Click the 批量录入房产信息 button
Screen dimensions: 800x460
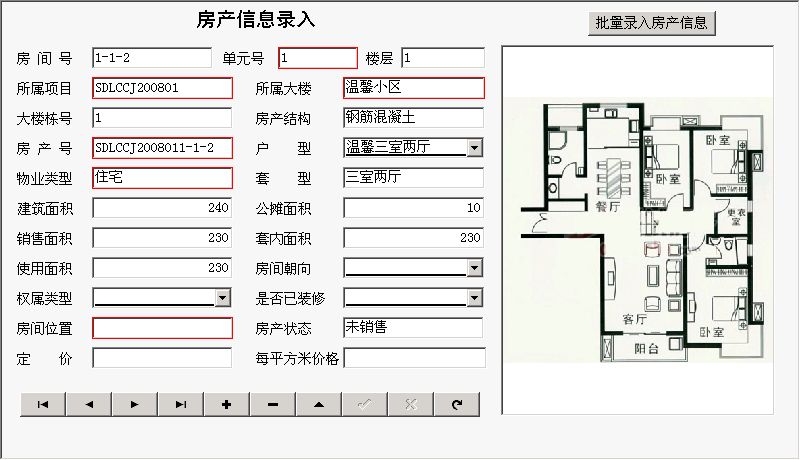pos(652,23)
